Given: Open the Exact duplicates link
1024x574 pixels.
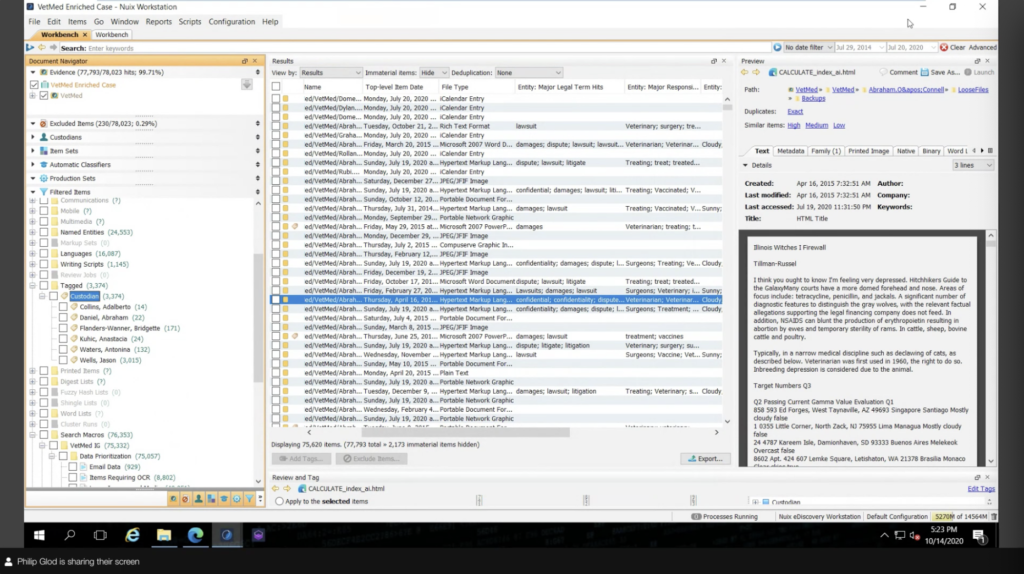Looking at the screenshot, I should (795, 112).
